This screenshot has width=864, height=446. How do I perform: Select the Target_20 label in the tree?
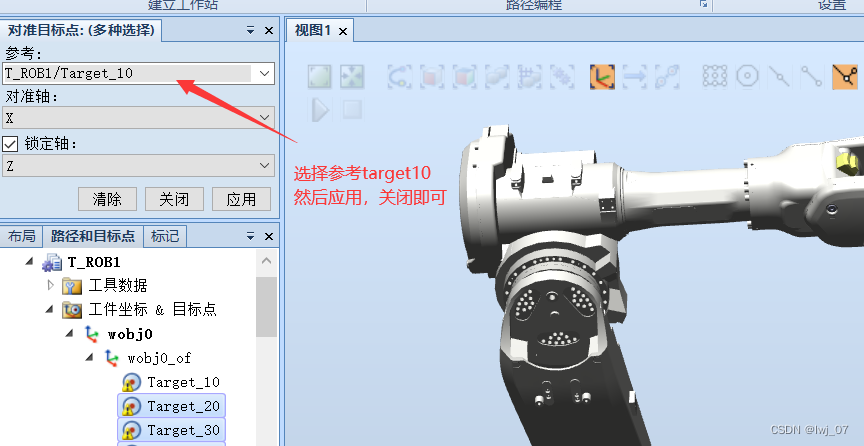183,406
